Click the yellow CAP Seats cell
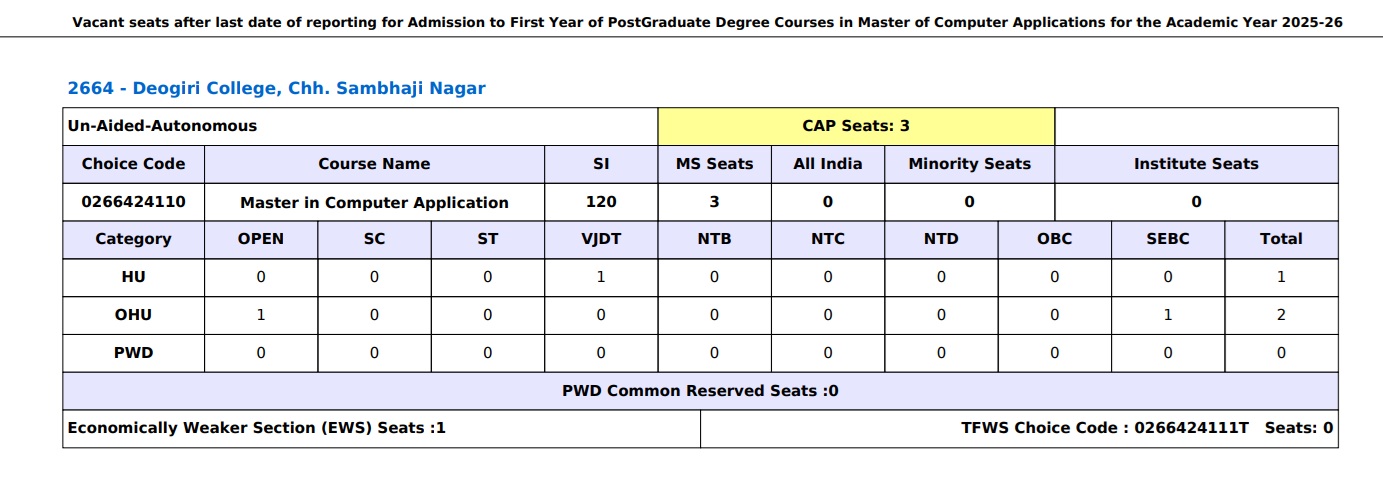Screen dimensions: 1383x487 coord(856,126)
